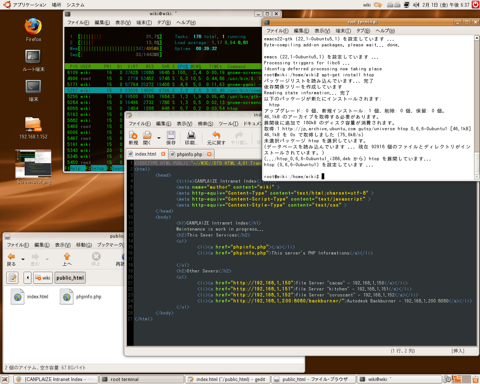Close the index.html tab in gedit

click(x=163, y=154)
